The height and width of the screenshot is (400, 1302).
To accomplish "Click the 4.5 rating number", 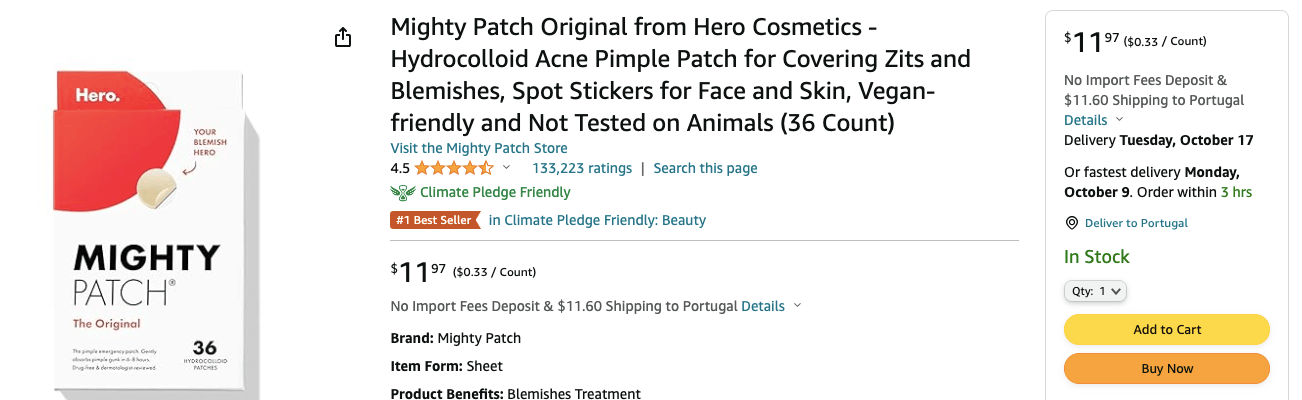I will 400,168.
